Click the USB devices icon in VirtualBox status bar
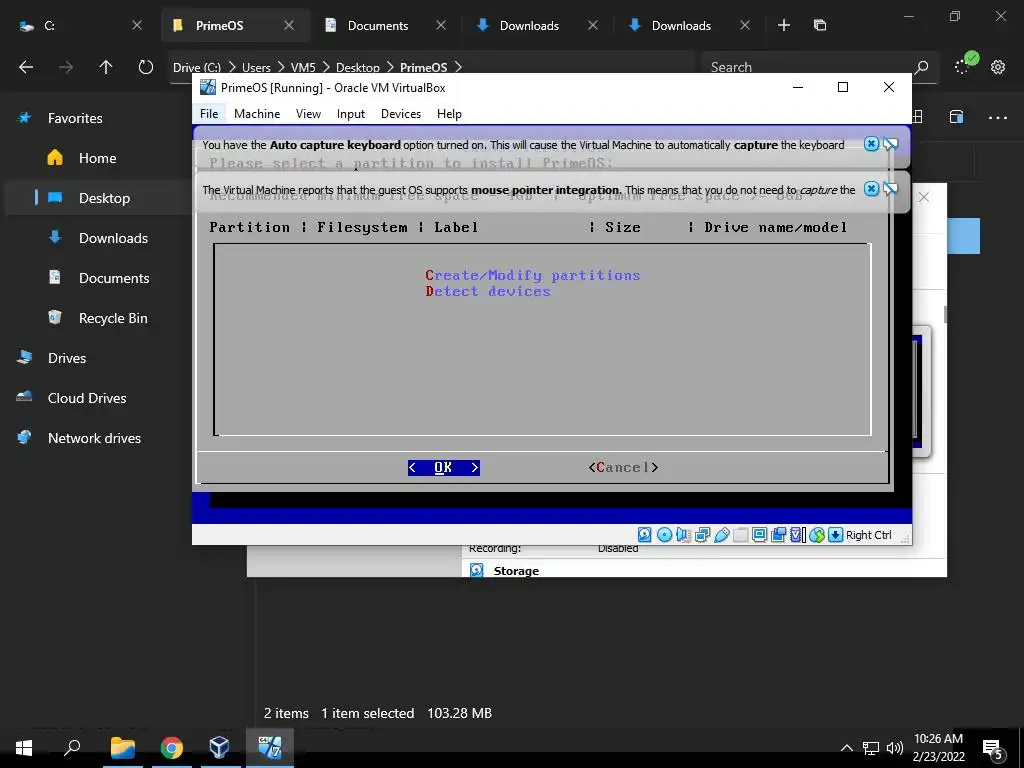The height and width of the screenshot is (768, 1024). 722,535
